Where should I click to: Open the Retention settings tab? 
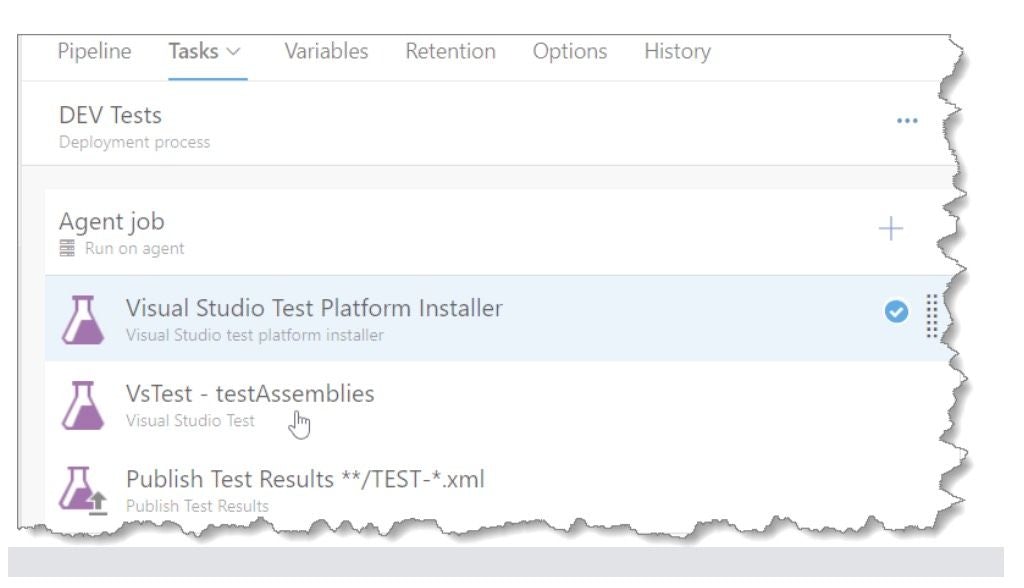click(x=450, y=51)
